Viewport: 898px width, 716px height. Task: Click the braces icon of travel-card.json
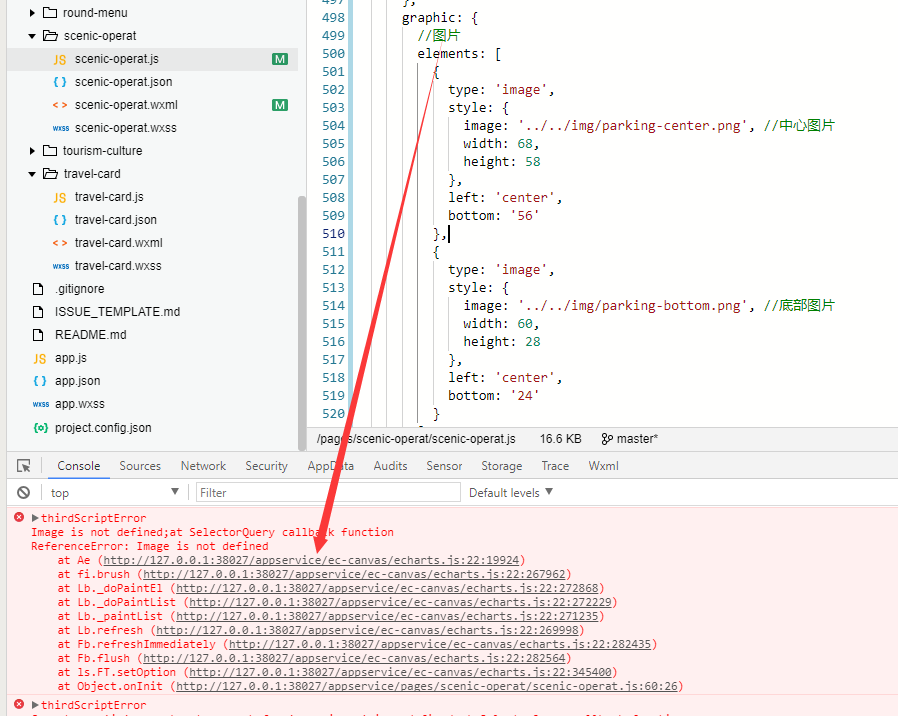tap(60, 220)
